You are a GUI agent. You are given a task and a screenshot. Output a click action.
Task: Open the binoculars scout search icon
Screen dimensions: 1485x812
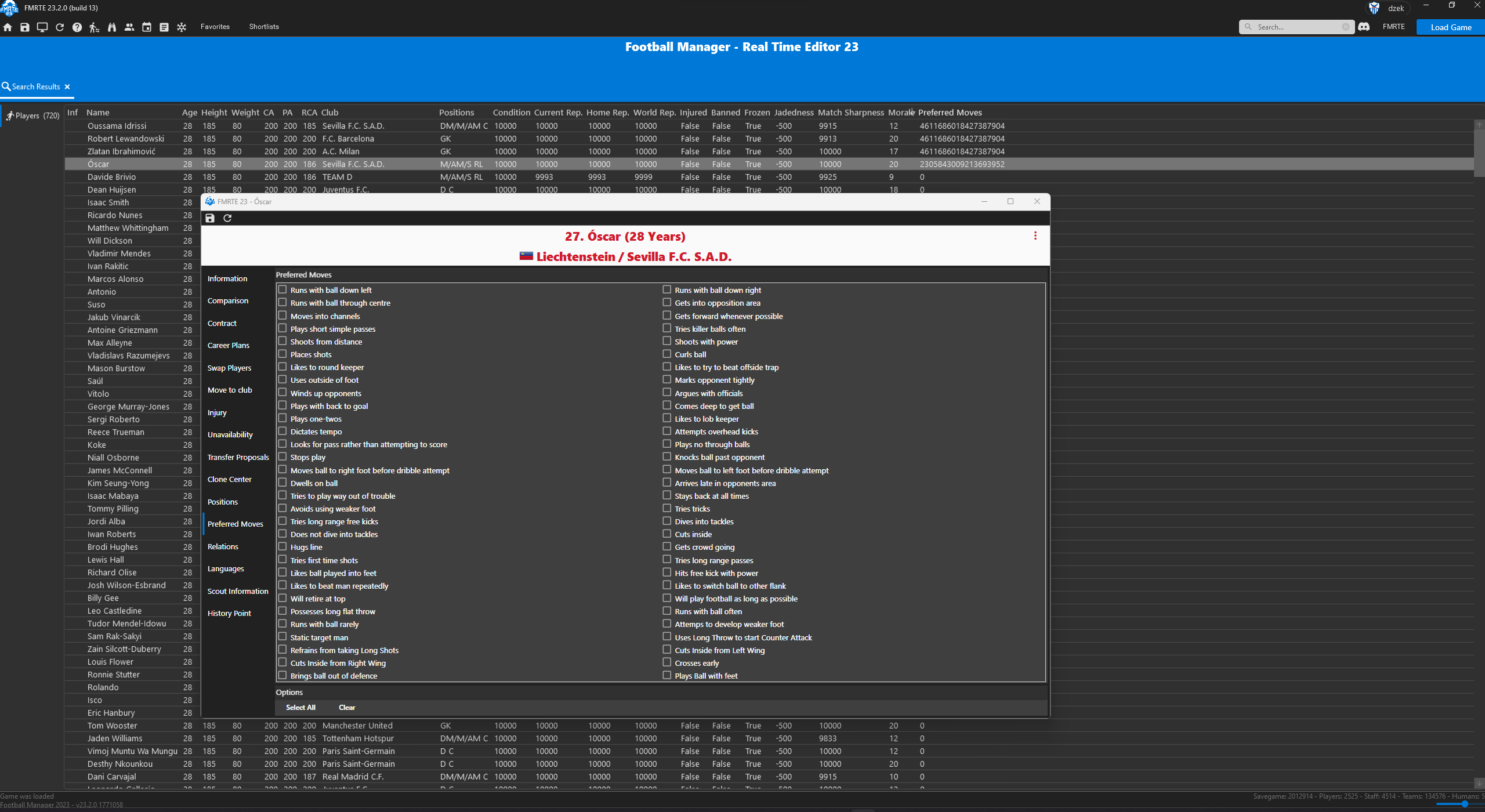[x=112, y=27]
